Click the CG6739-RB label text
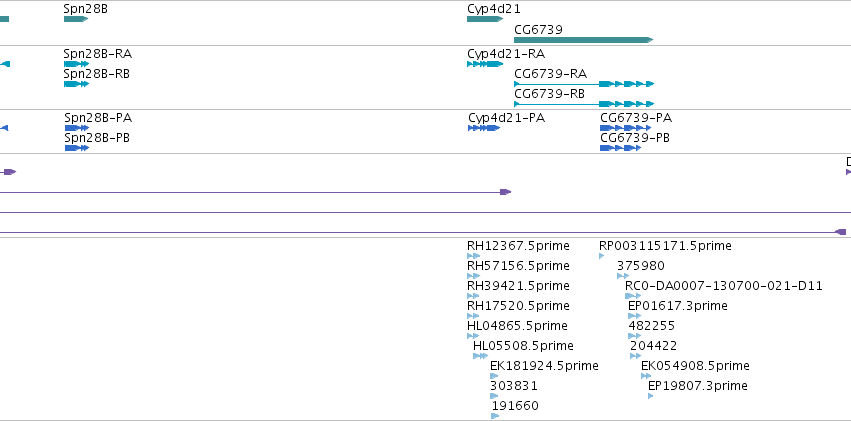 [549, 94]
